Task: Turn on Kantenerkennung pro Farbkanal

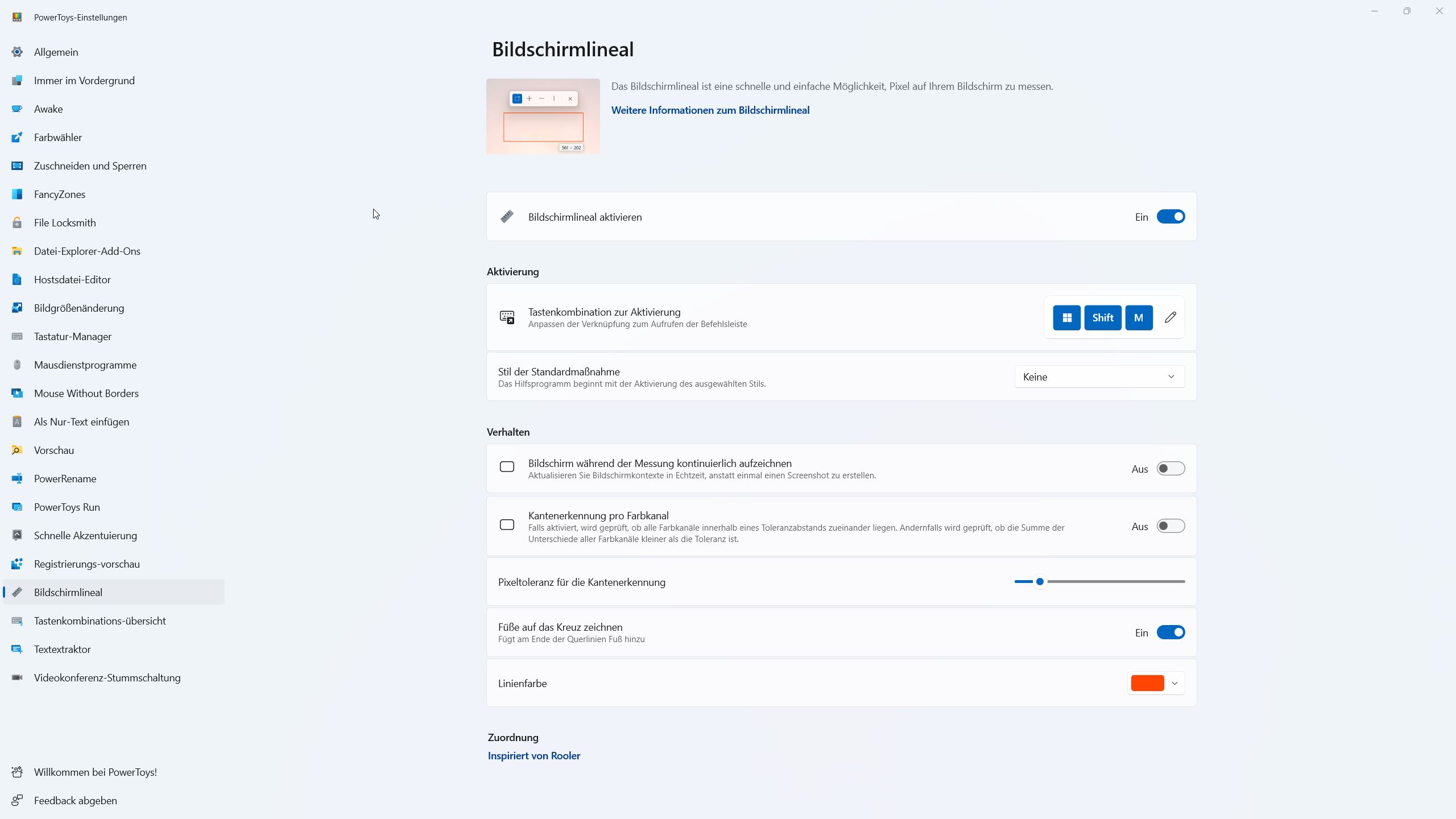Action: 1170,526
